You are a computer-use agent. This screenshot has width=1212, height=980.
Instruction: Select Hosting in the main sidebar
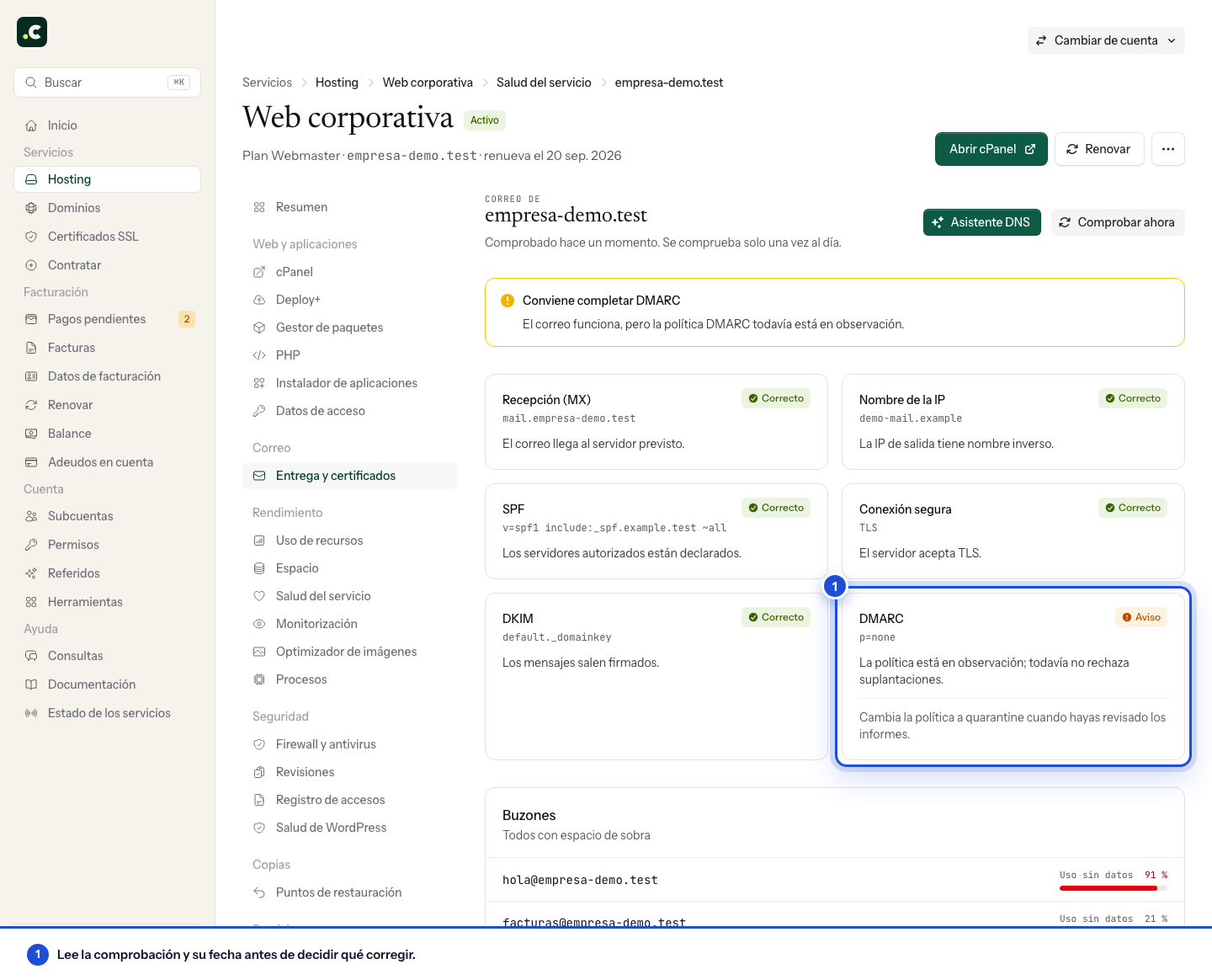click(108, 179)
